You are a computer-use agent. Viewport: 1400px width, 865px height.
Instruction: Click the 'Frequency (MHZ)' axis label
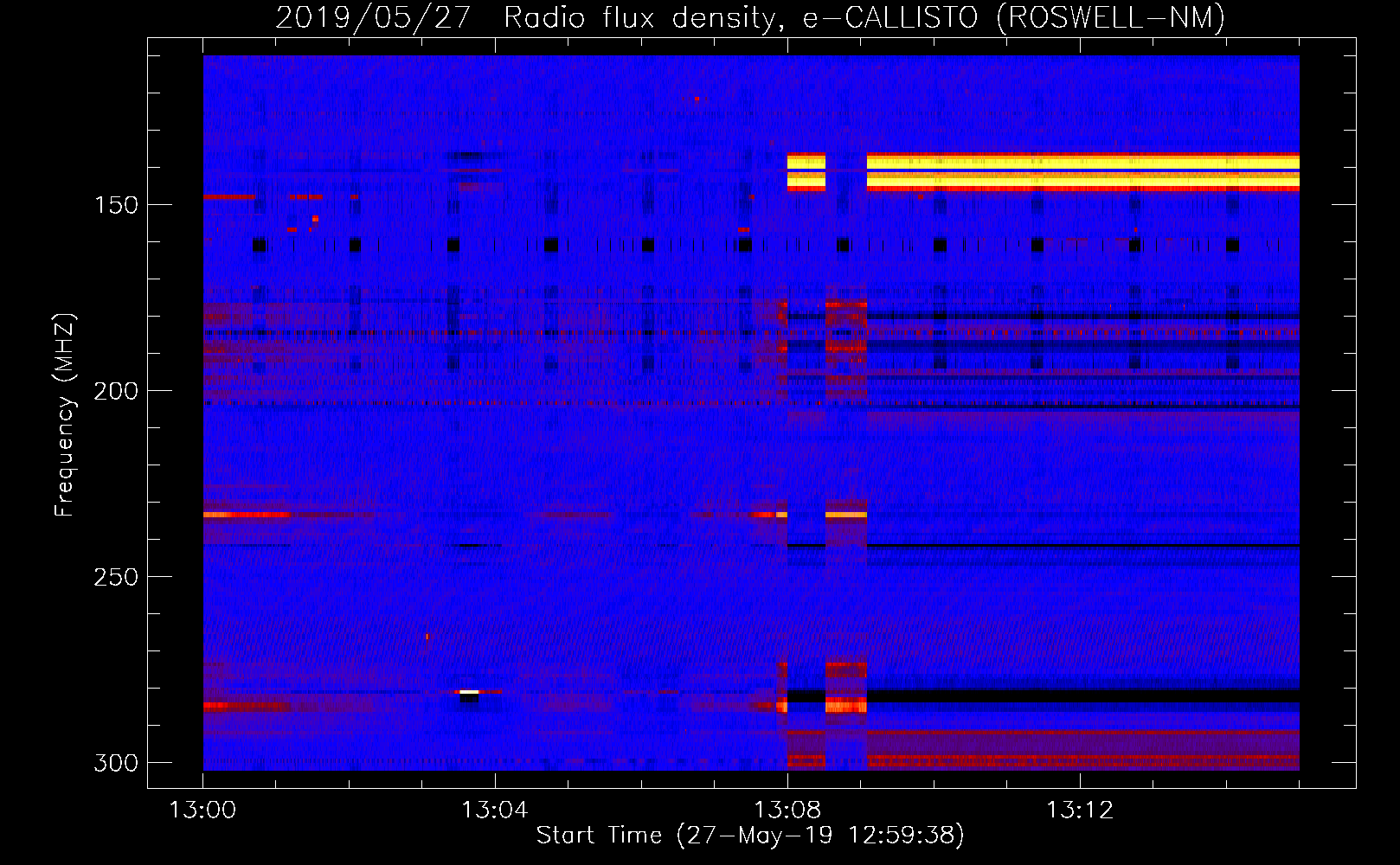[x=65, y=414]
